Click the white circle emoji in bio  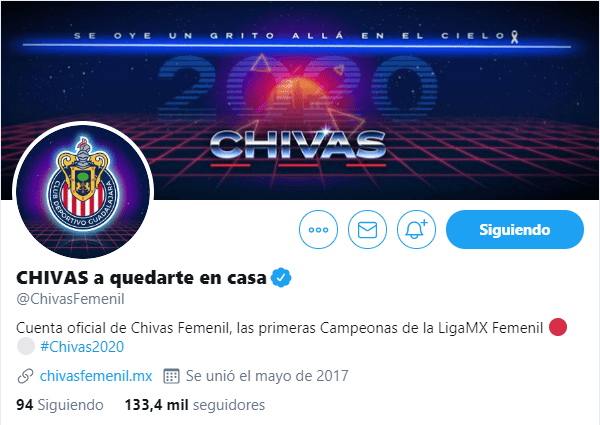pyautogui.click(x=26, y=346)
